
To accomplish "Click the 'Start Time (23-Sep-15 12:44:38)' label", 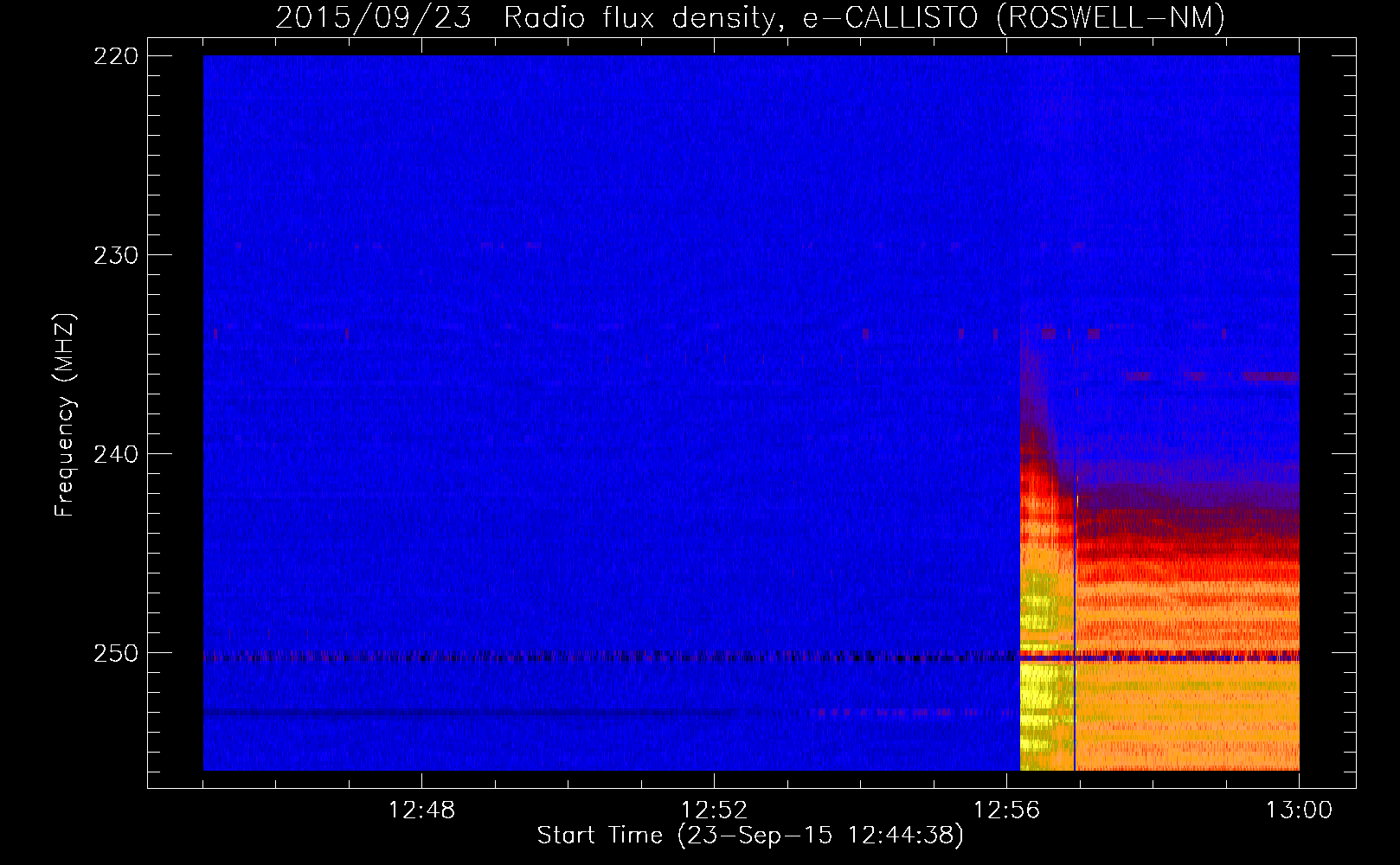I will pos(750,836).
